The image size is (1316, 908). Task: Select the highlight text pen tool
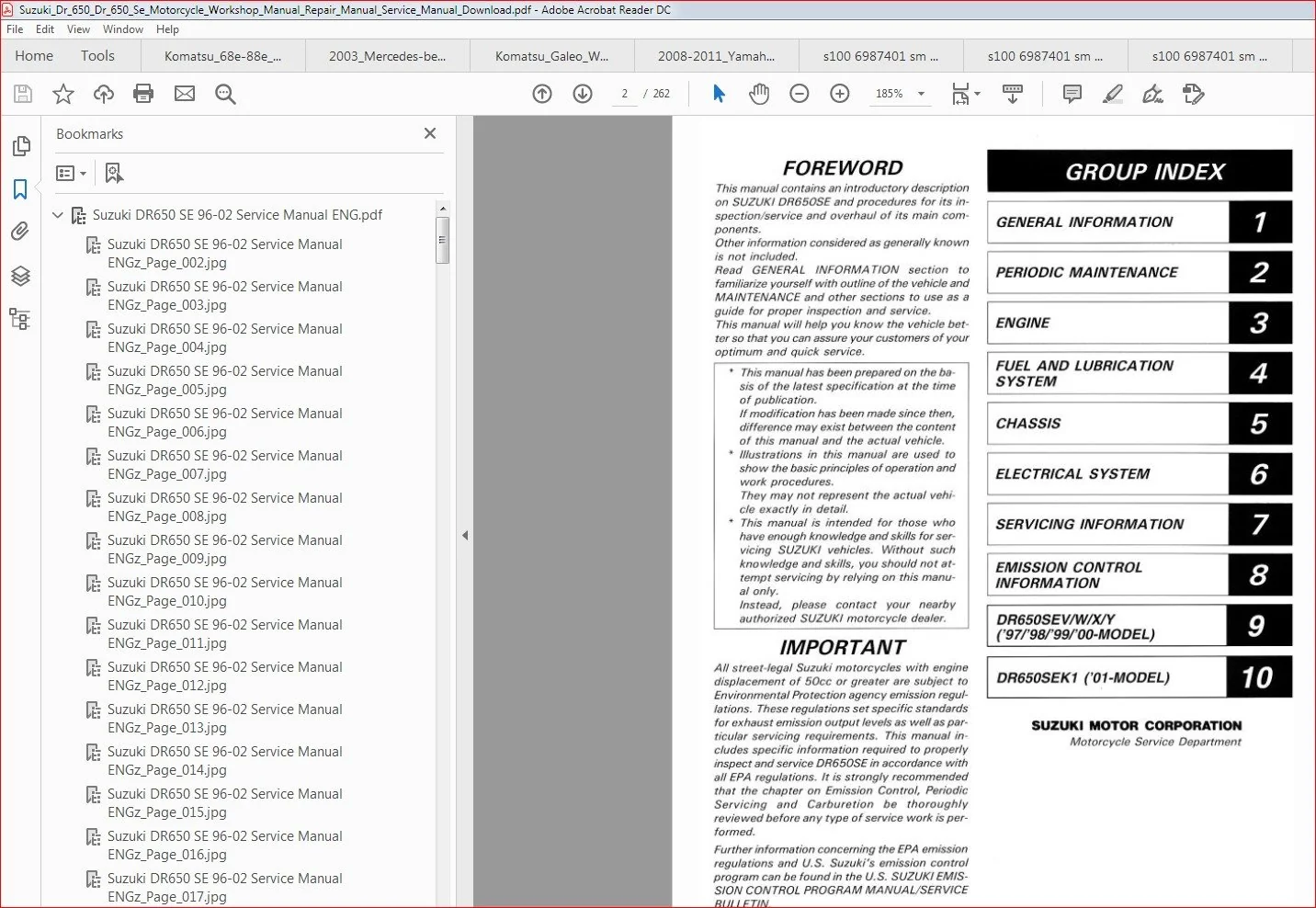[1113, 94]
